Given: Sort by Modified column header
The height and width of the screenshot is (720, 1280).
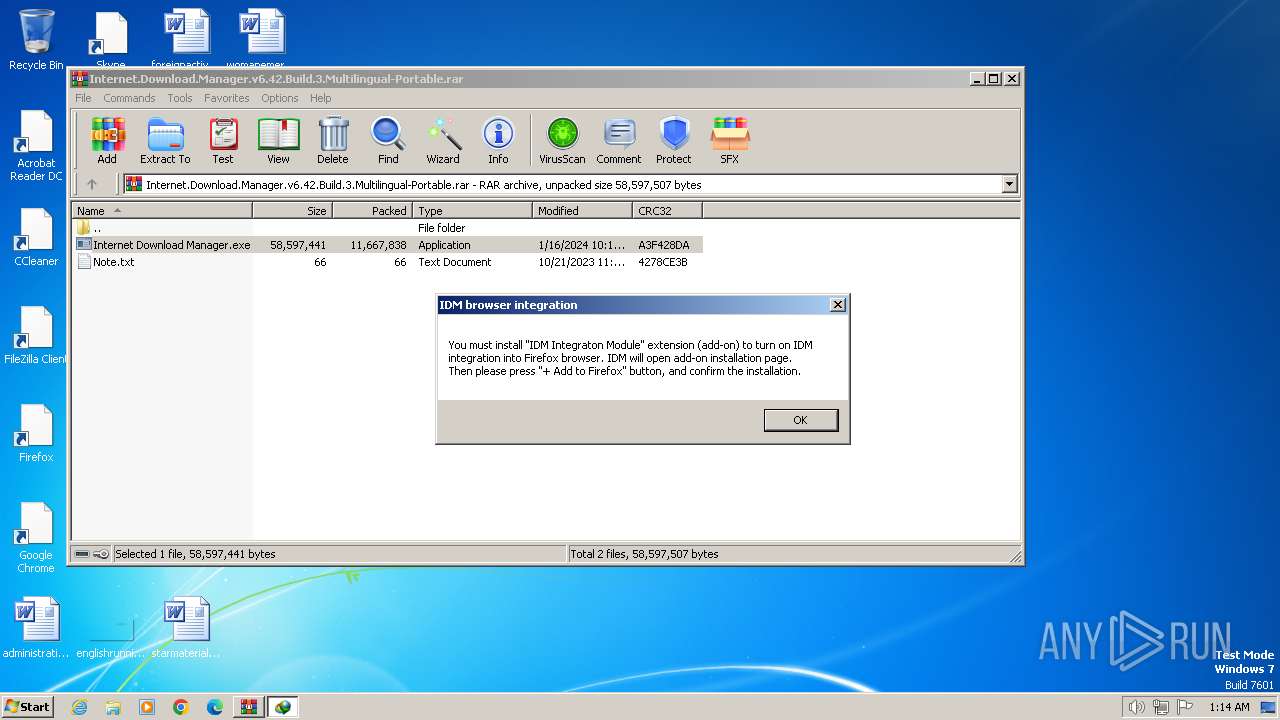Looking at the screenshot, I should (x=582, y=211).
